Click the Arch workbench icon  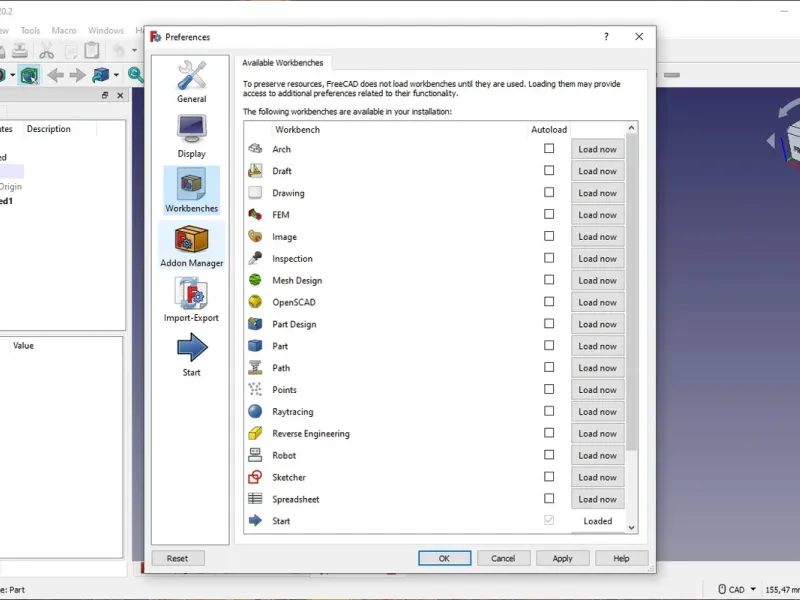click(x=255, y=149)
